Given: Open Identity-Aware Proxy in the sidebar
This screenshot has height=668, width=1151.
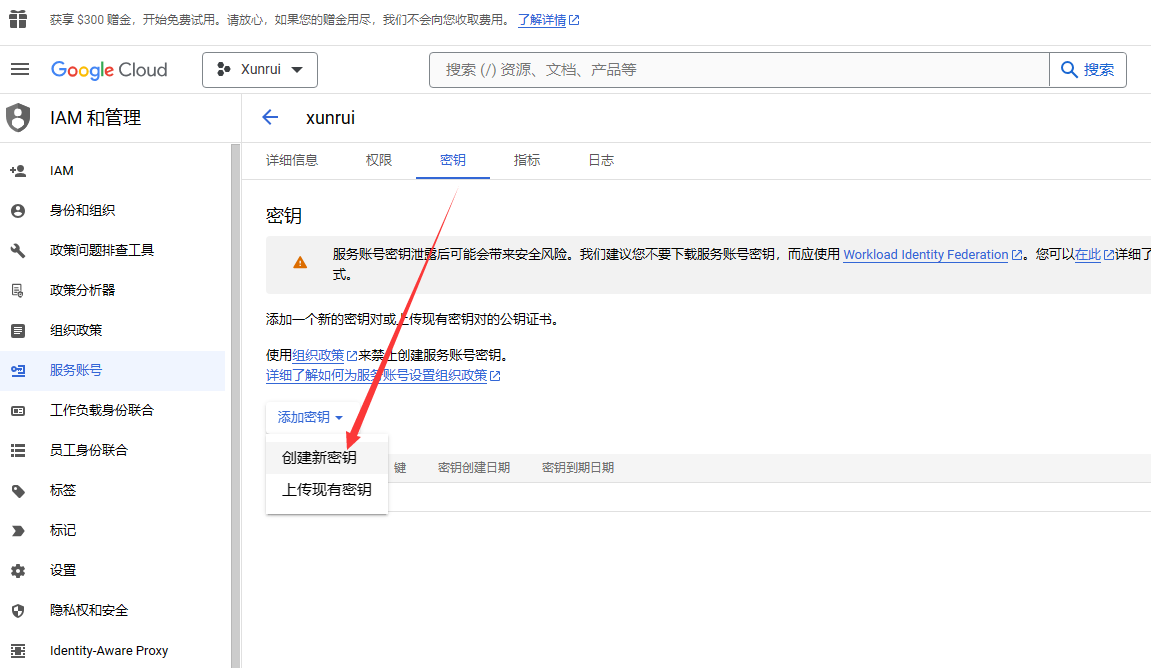Looking at the screenshot, I should tap(112, 650).
